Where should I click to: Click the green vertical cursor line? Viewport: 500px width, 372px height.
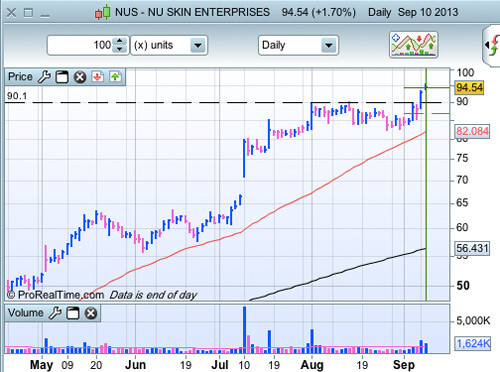pos(426,200)
